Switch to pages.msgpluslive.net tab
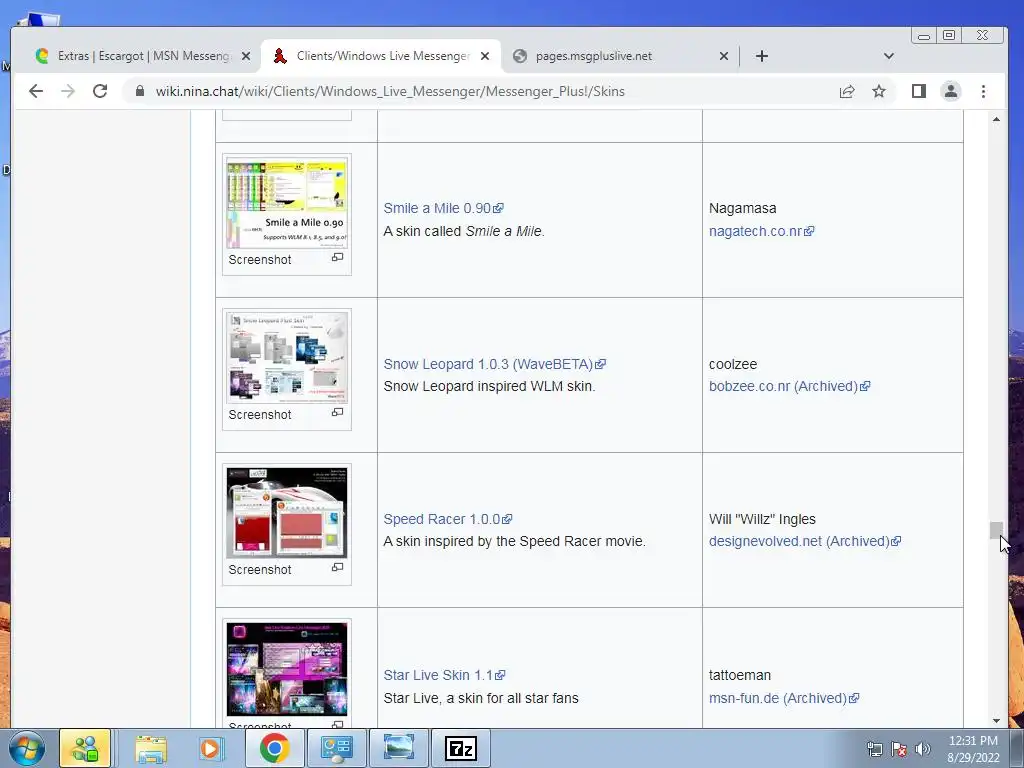The image size is (1024, 768). pos(621,56)
